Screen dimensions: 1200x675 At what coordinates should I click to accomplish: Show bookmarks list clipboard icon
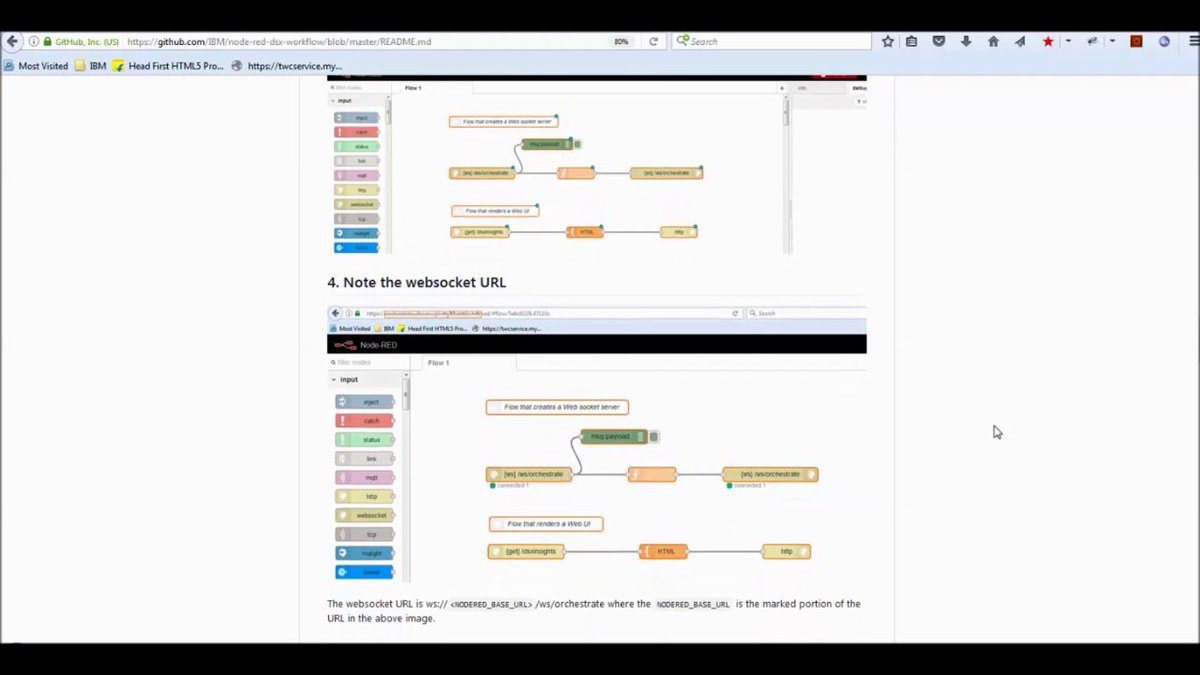(912, 42)
